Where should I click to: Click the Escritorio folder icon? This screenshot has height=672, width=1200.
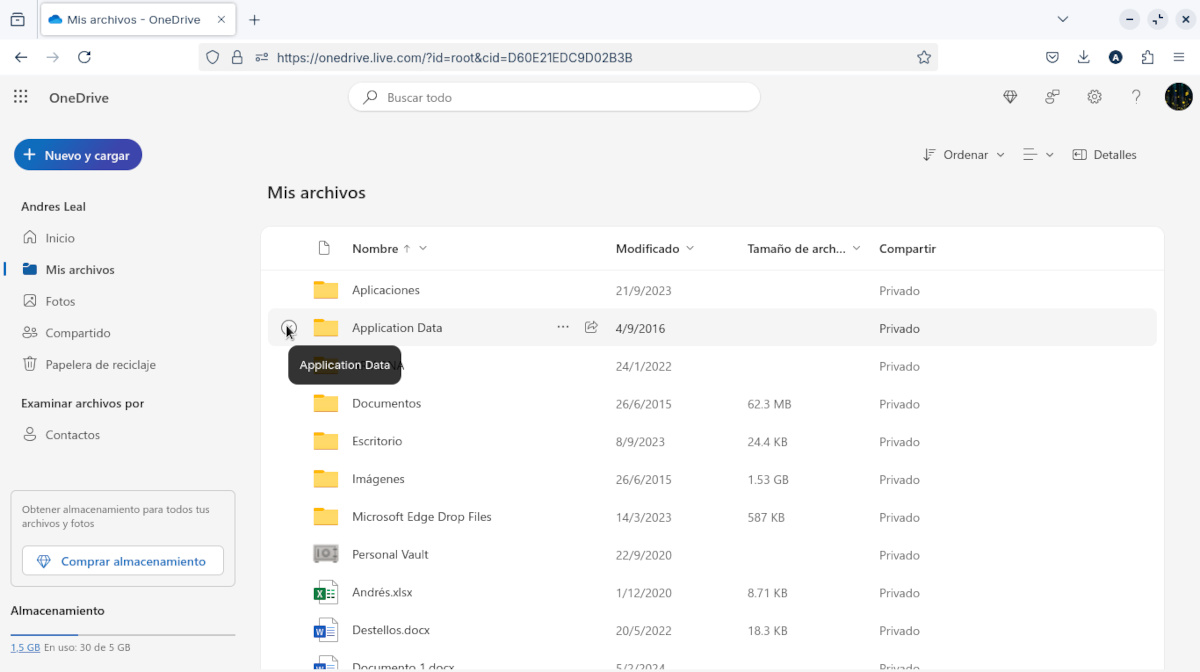point(326,441)
